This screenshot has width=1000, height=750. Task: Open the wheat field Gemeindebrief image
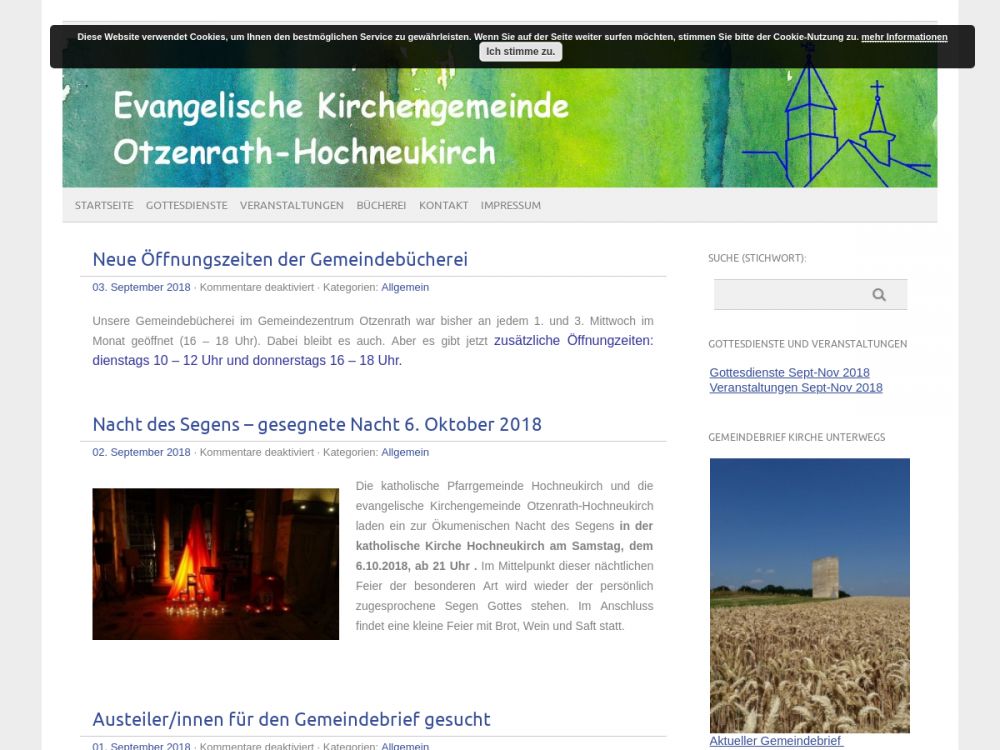pos(809,595)
